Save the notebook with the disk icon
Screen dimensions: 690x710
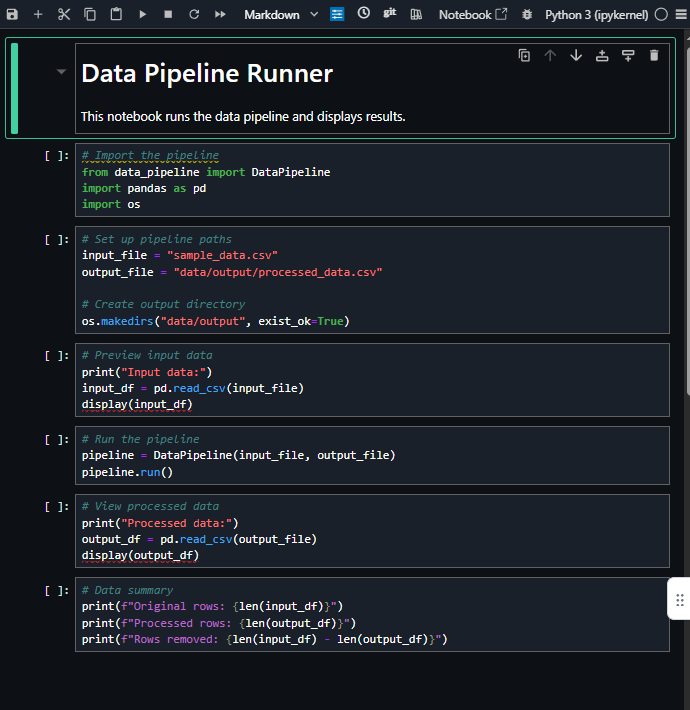[x=12, y=14]
